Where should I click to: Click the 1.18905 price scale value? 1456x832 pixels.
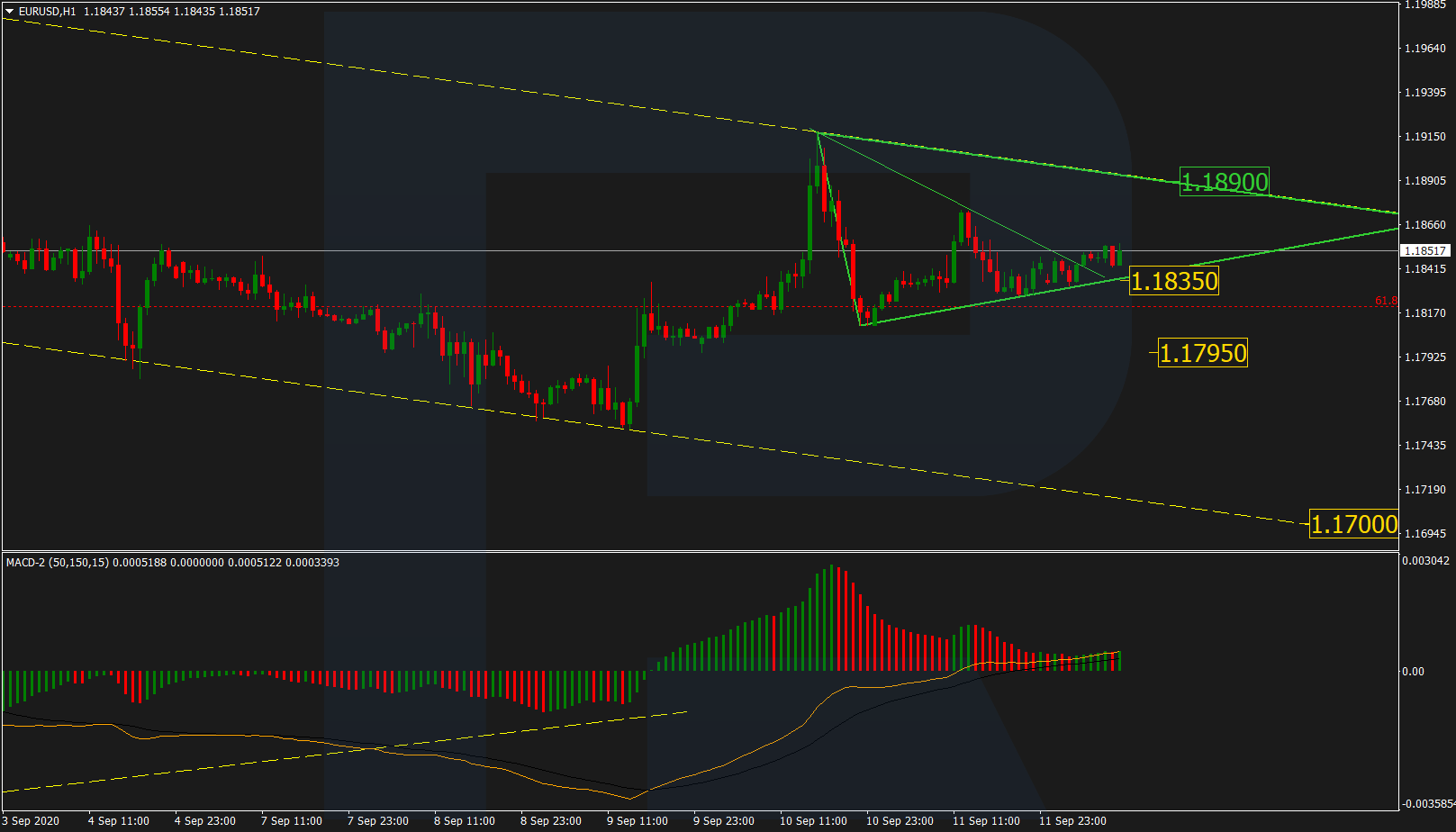(1425, 181)
